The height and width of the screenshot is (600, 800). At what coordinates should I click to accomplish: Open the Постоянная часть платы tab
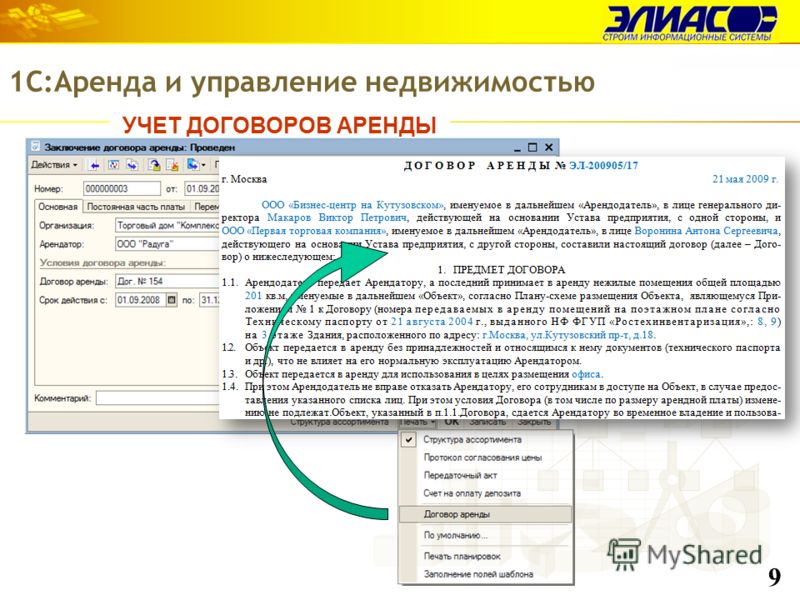click(136, 207)
